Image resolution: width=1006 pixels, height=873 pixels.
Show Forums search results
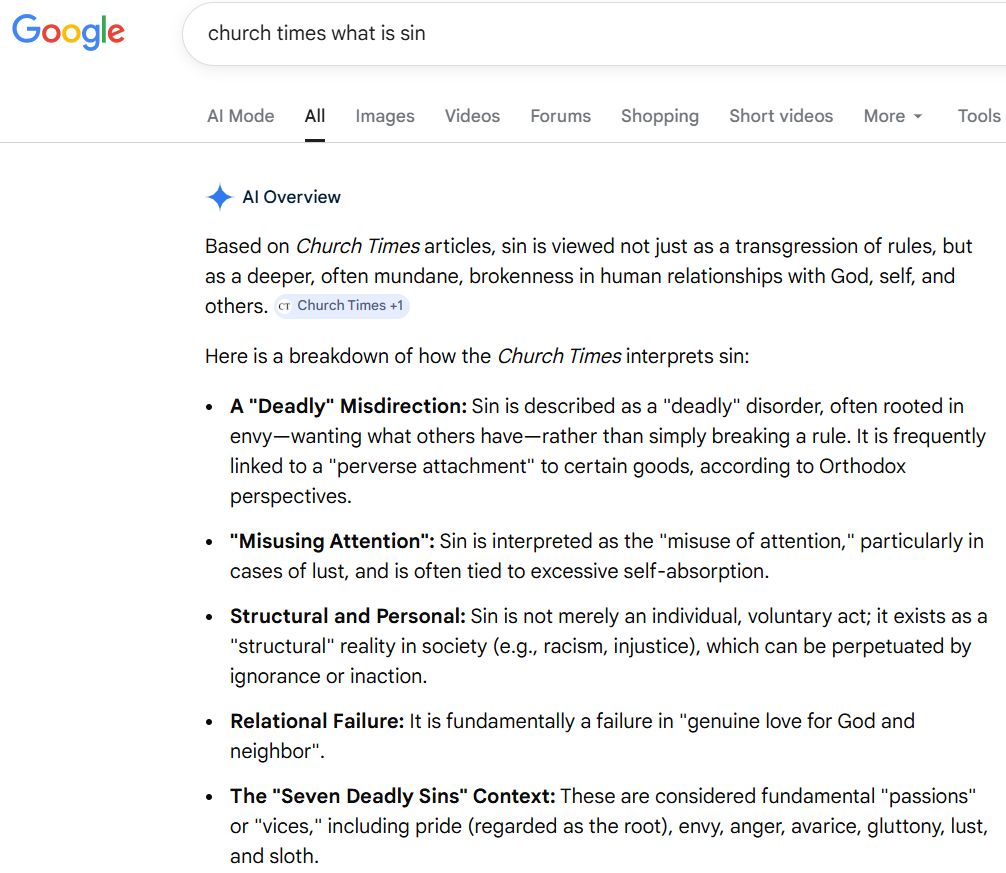point(560,116)
